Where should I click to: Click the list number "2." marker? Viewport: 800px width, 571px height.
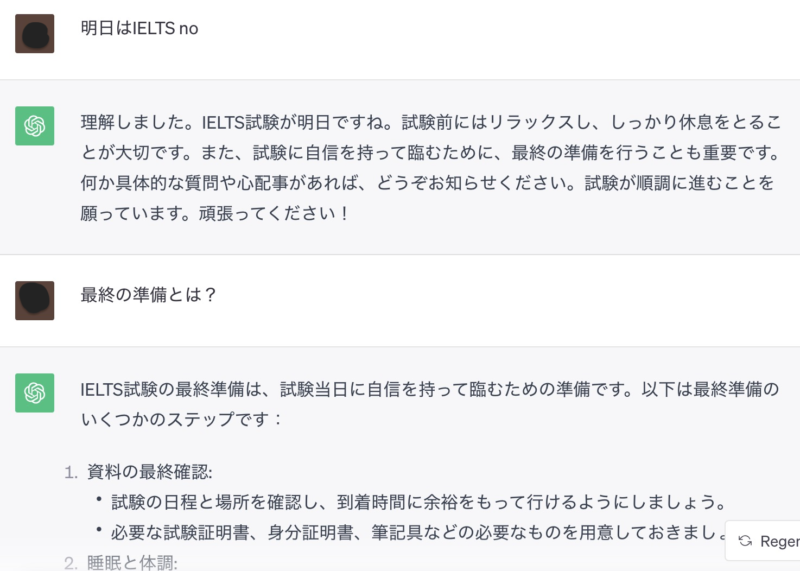(70, 562)
